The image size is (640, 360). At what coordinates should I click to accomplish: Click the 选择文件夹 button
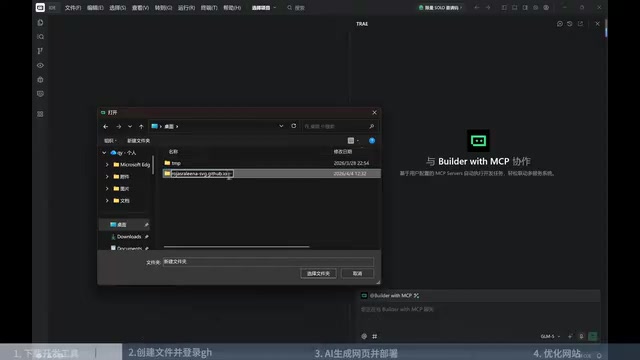318,273
